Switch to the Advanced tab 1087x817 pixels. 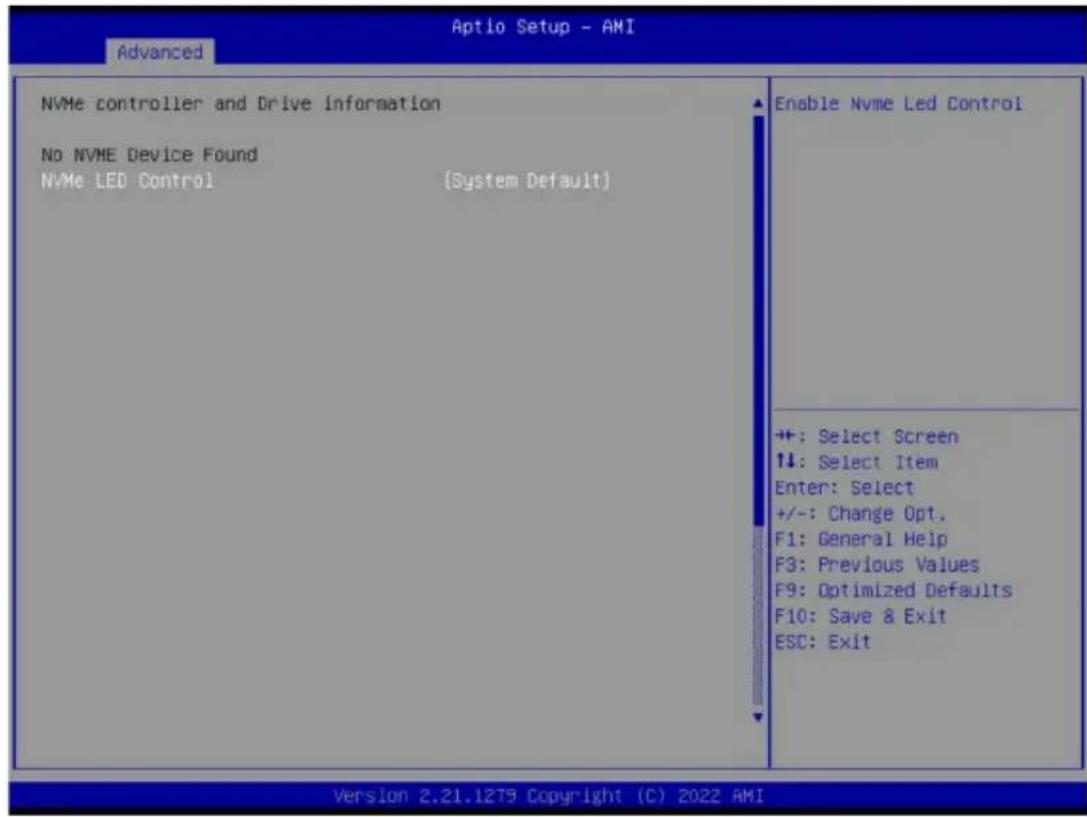pos(160,52)
